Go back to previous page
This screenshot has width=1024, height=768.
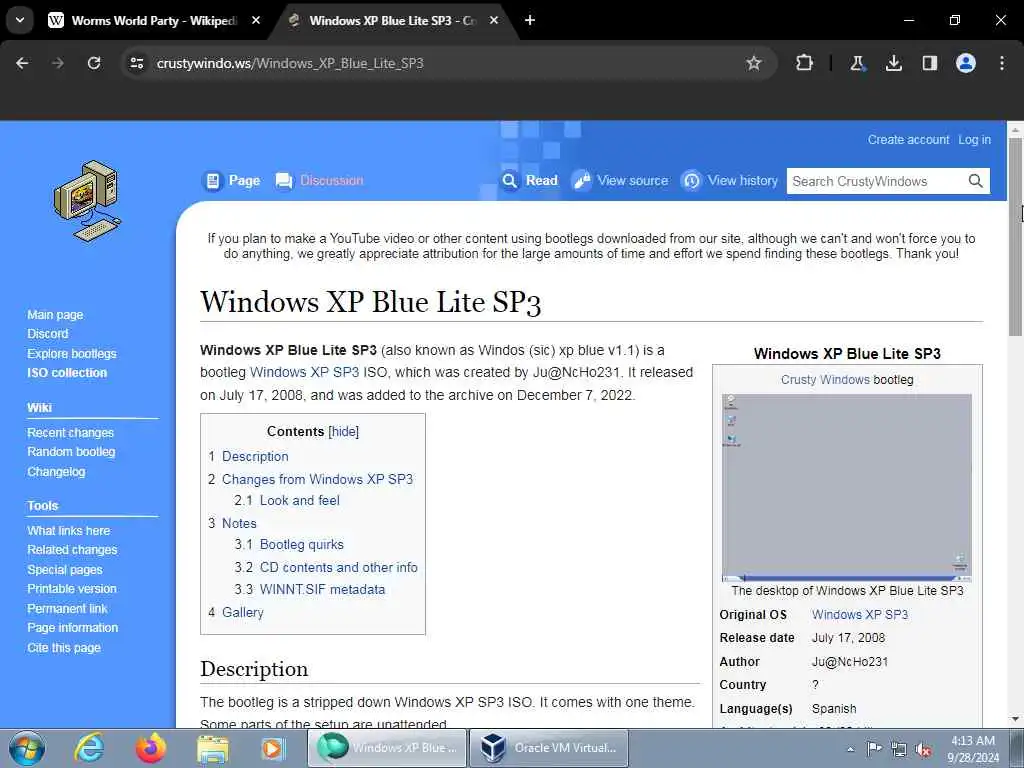point(22,63)
